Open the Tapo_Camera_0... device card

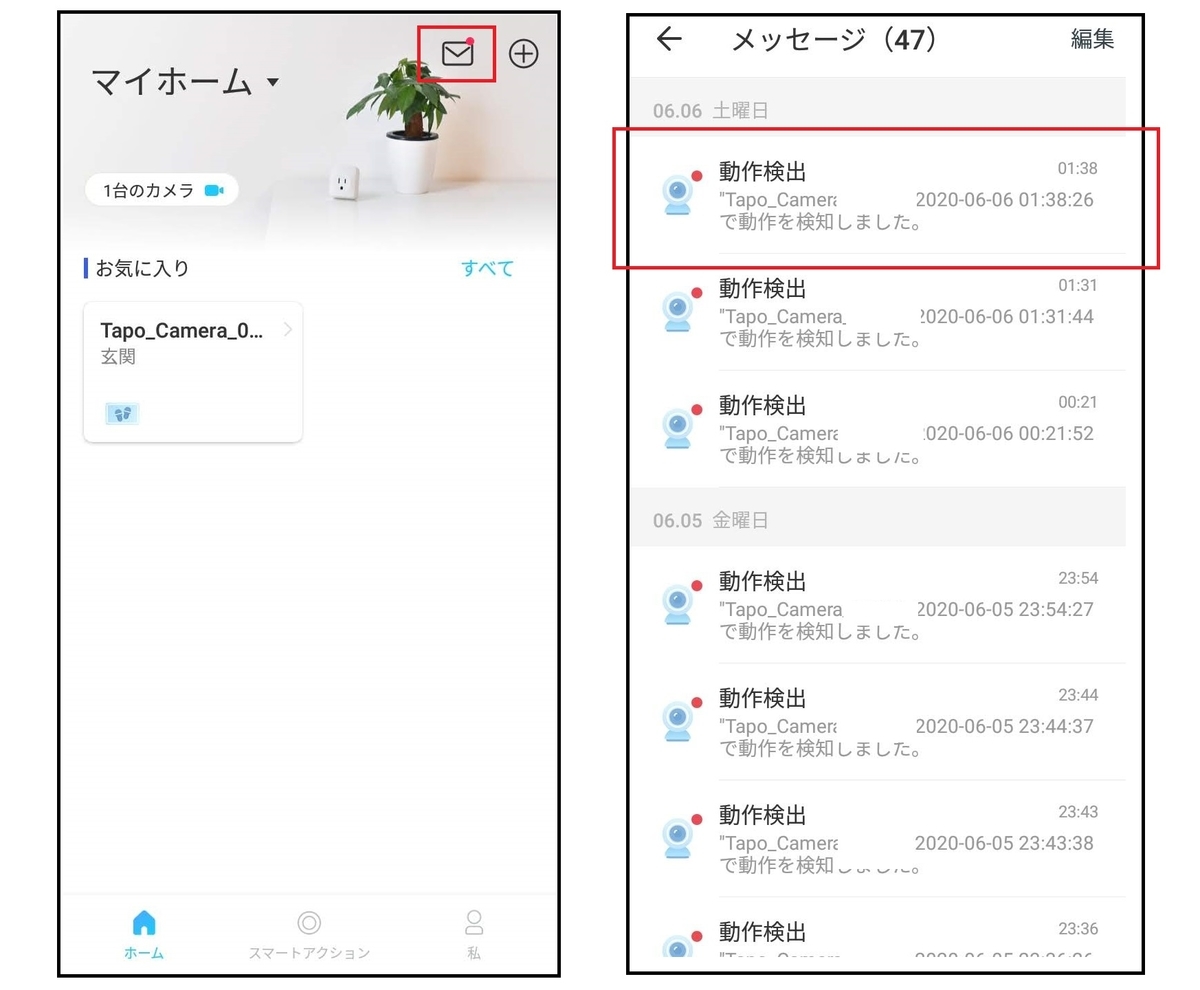193,372
